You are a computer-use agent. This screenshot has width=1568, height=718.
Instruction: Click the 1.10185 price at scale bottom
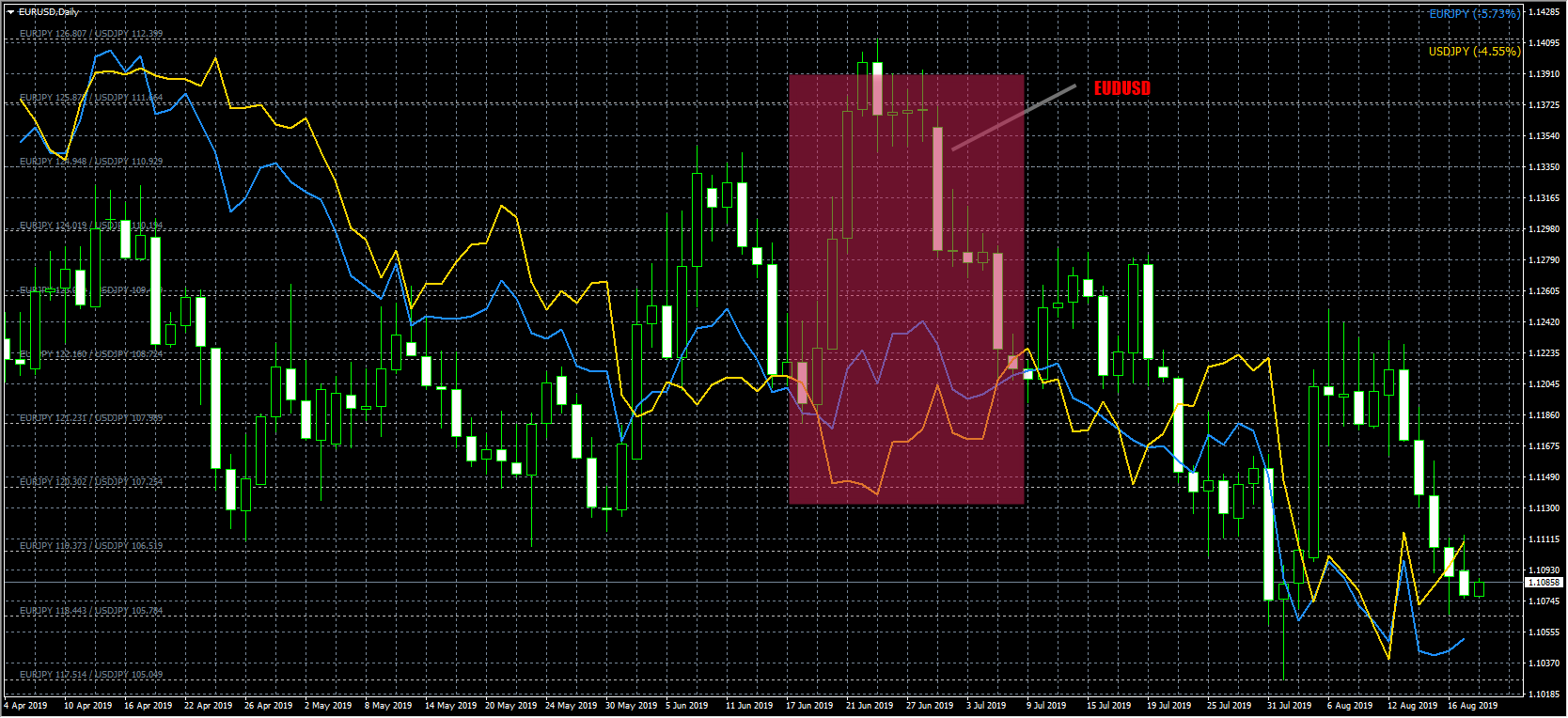[1543, 694]
